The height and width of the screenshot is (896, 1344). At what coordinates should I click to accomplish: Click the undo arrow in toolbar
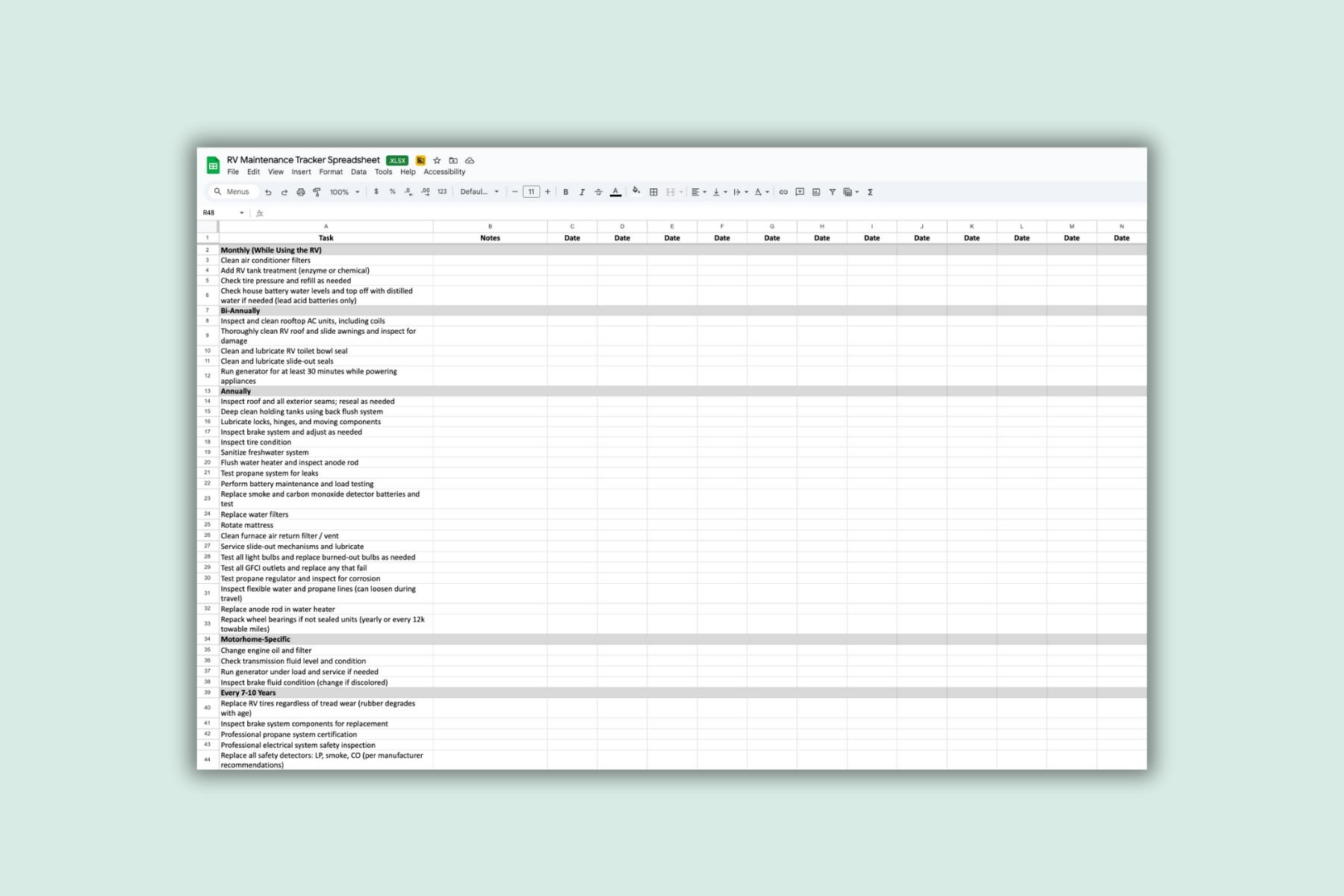point(268,192)
